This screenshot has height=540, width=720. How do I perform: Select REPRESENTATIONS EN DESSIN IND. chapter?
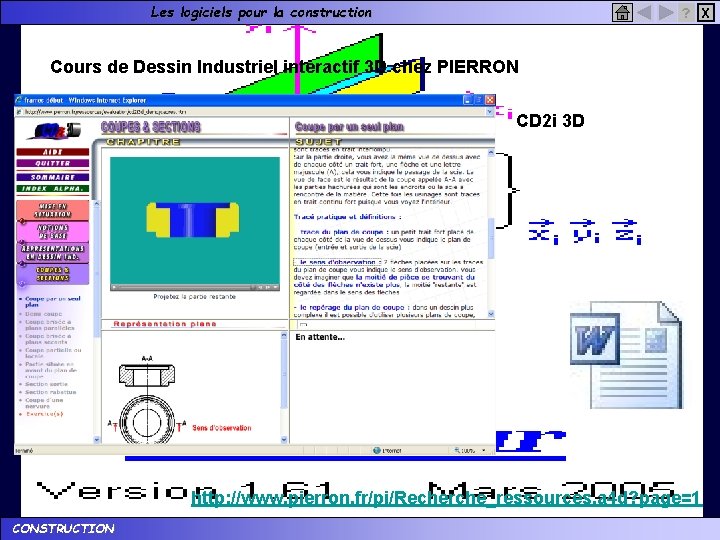[53, 253]
